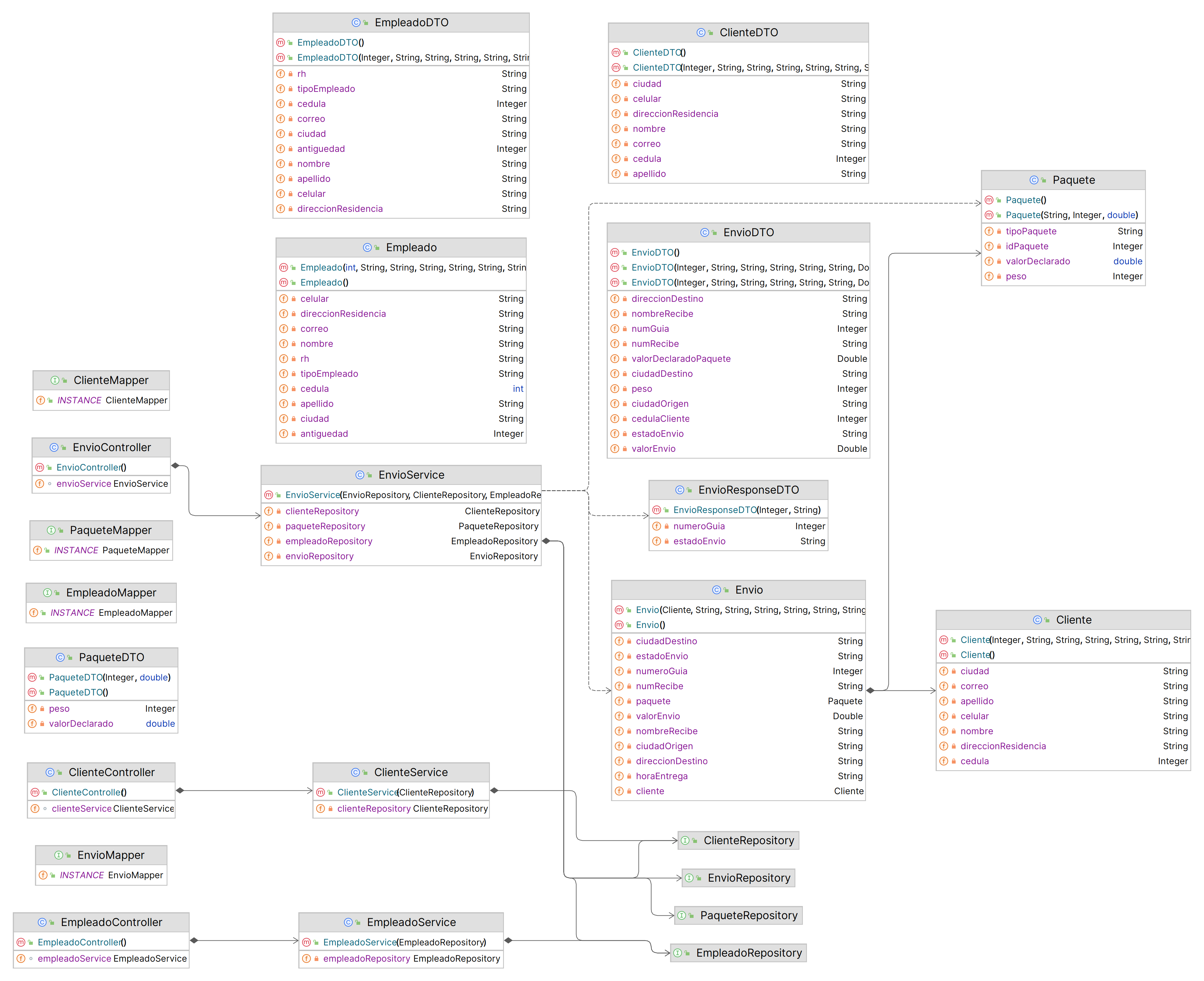The image size is (1204, 981).
Task: Click the class icon on EmpleadoDTO header
Action: [x=356, y=22]
